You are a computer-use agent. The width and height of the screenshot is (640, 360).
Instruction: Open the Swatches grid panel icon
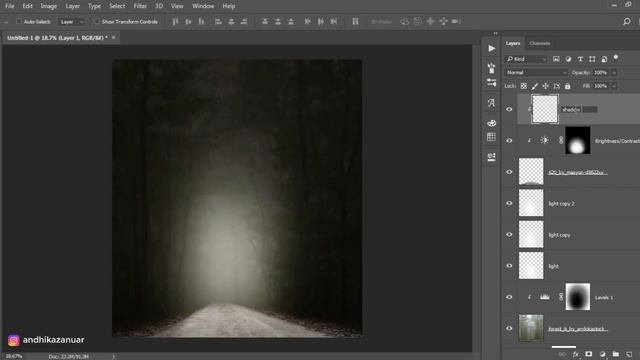[x=491, y=137]
